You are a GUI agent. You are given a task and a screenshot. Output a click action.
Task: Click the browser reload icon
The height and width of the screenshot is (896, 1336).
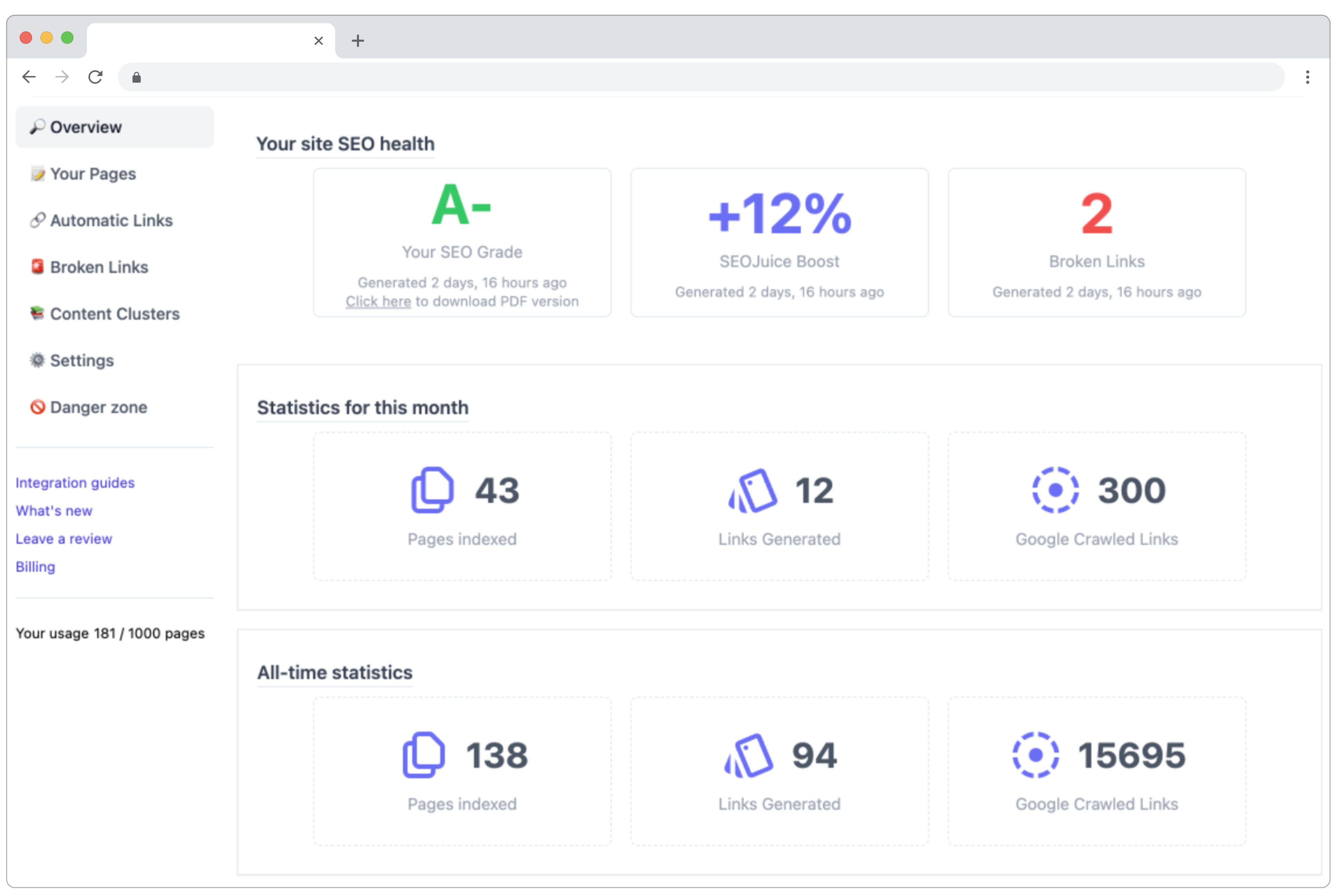click(95, 77)
